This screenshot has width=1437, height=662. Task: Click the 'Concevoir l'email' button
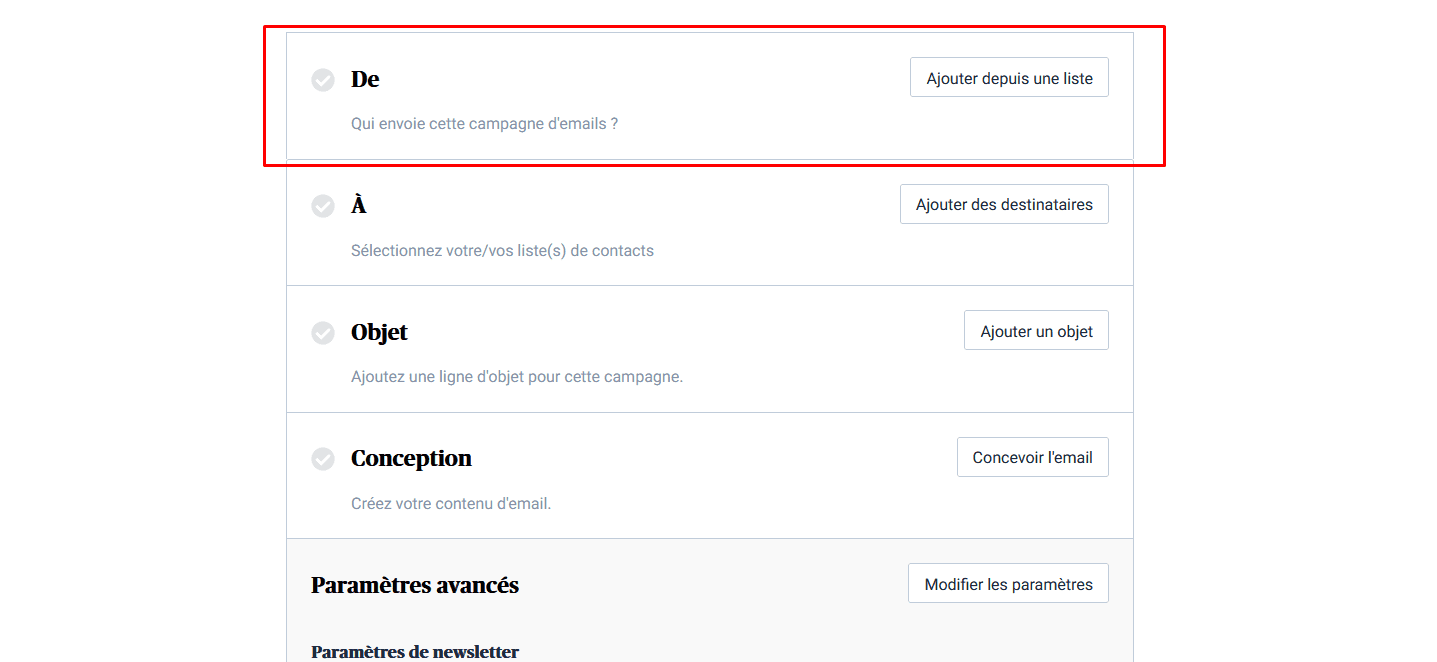click(1032, 457)
